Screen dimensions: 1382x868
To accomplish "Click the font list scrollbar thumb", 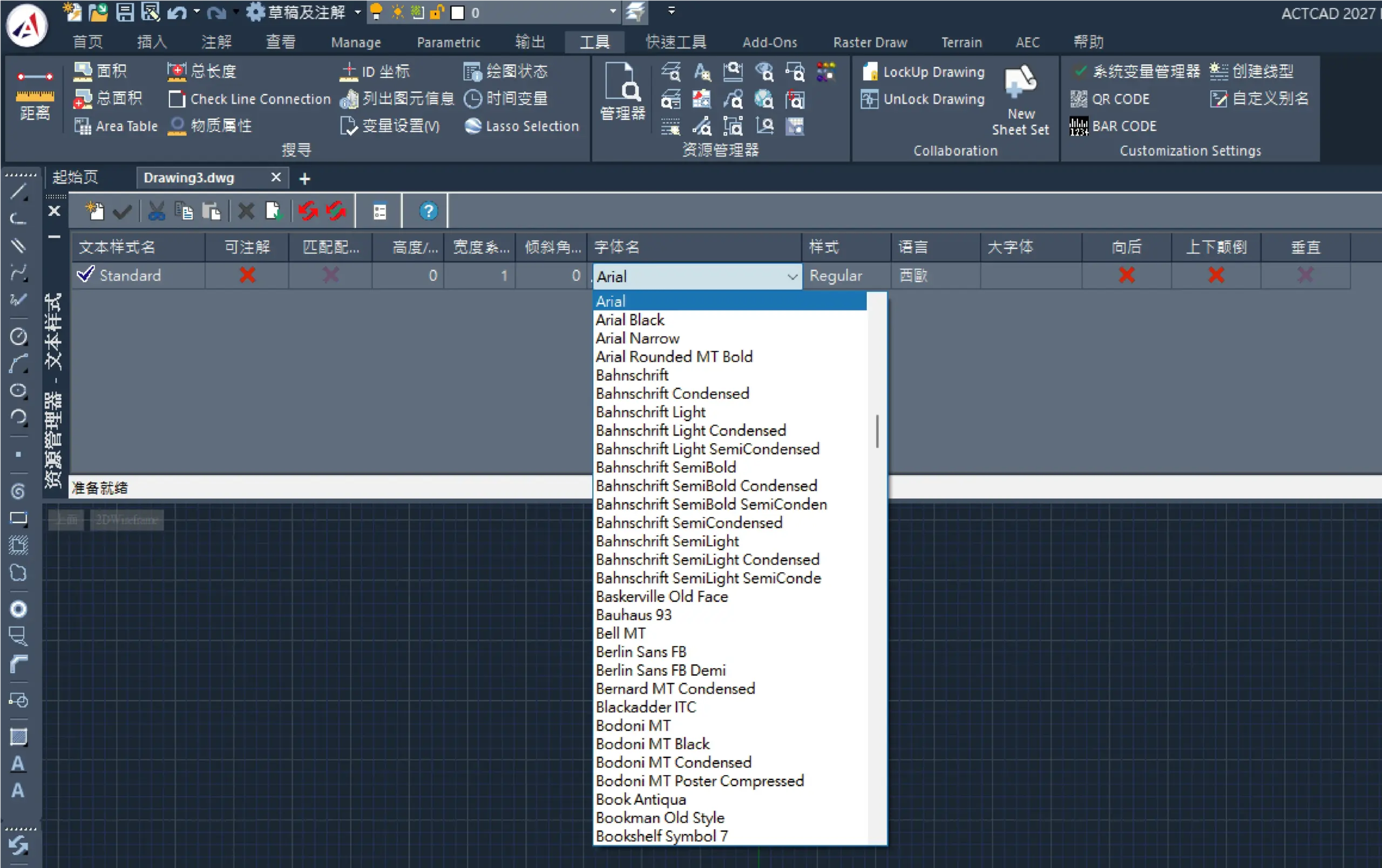I will [x=877, y=431].
